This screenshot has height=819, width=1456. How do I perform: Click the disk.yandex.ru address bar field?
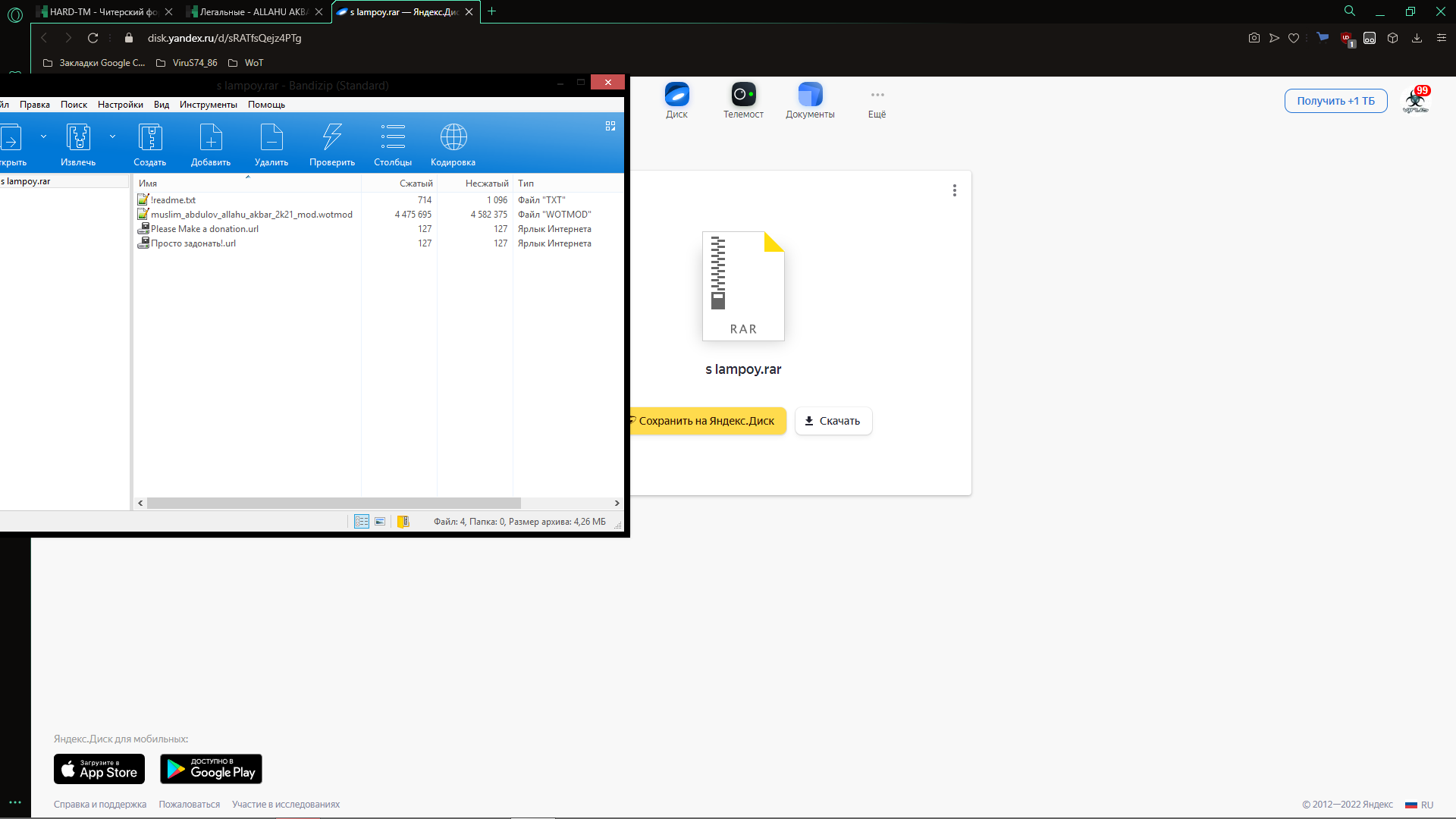click(x=224, y=38)
